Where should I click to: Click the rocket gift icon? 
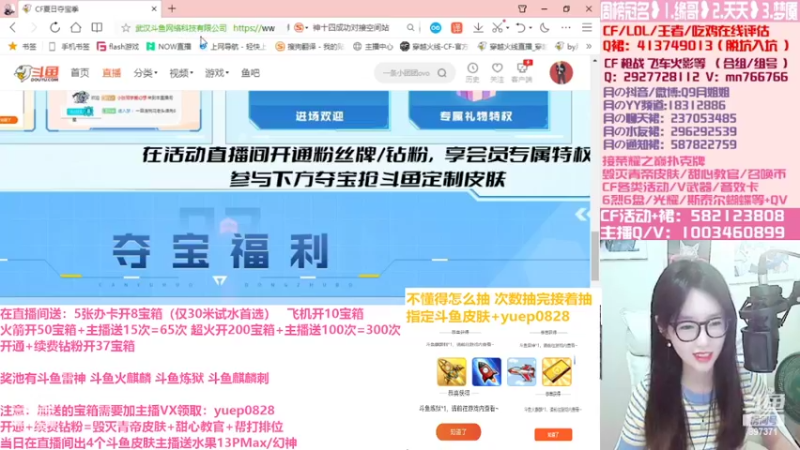pyautogui.click(x=486, y=372)
